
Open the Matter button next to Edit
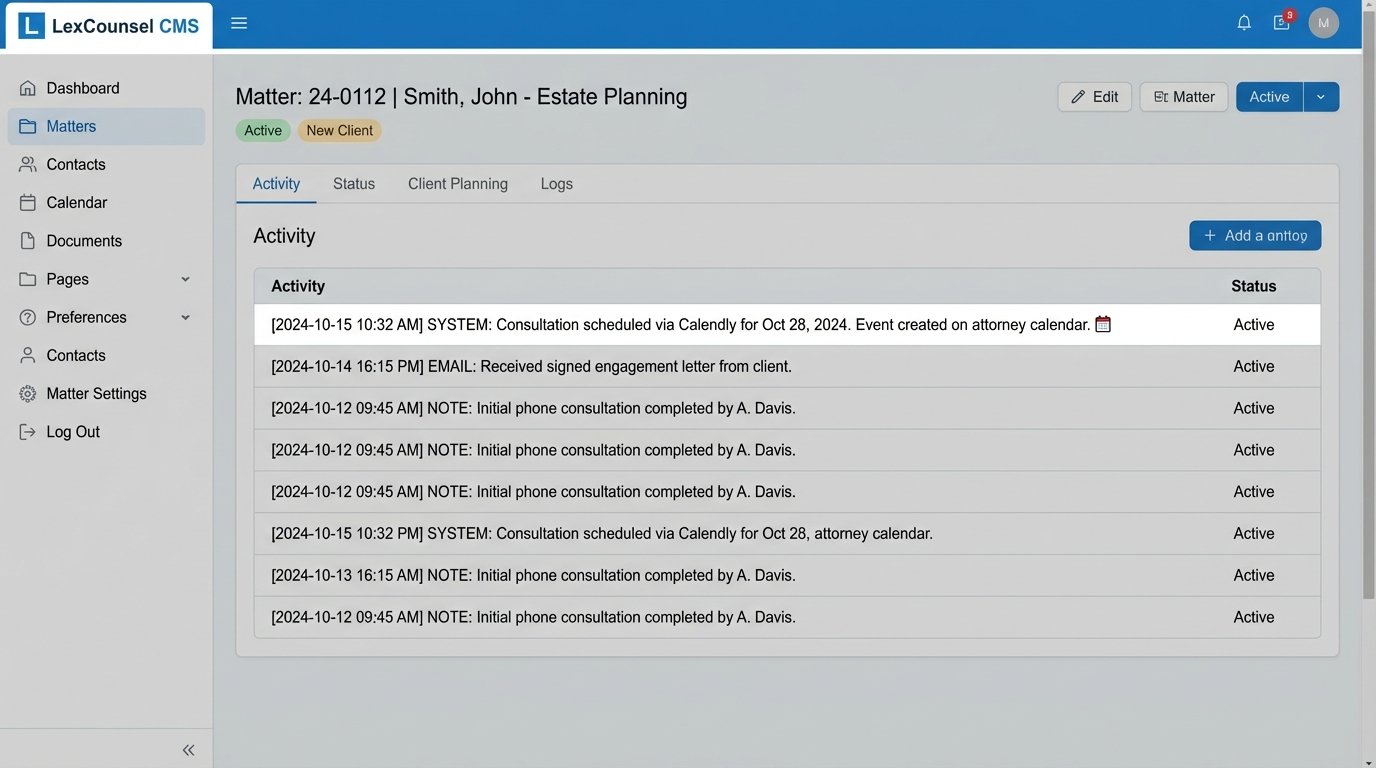[1183, 96]
